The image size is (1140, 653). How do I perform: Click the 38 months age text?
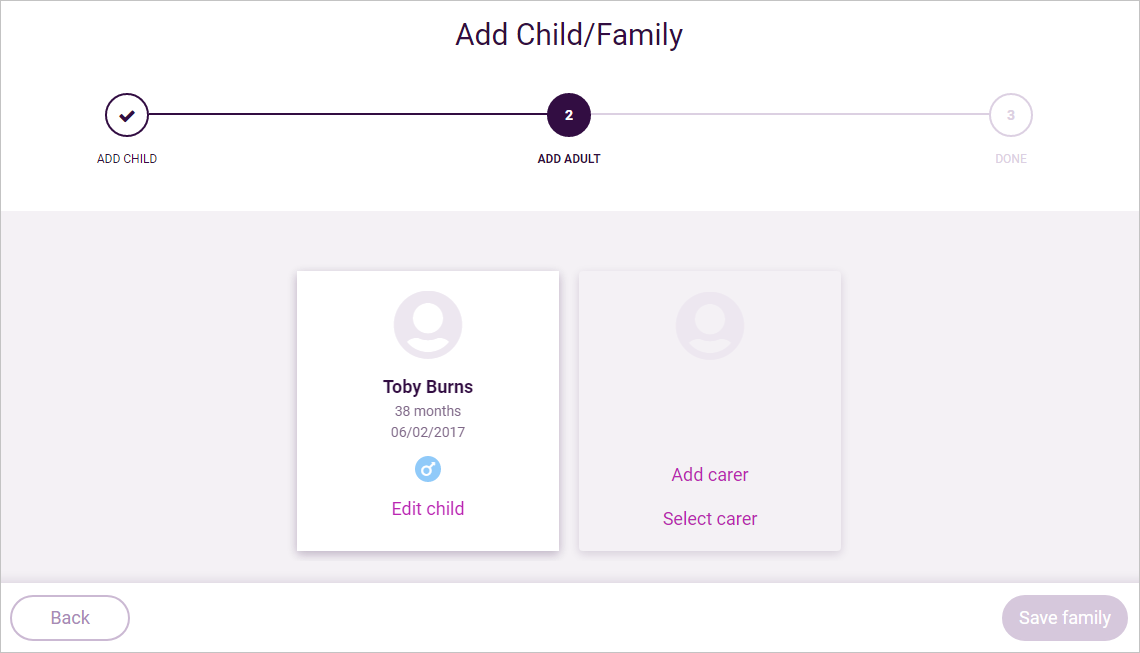428,411
